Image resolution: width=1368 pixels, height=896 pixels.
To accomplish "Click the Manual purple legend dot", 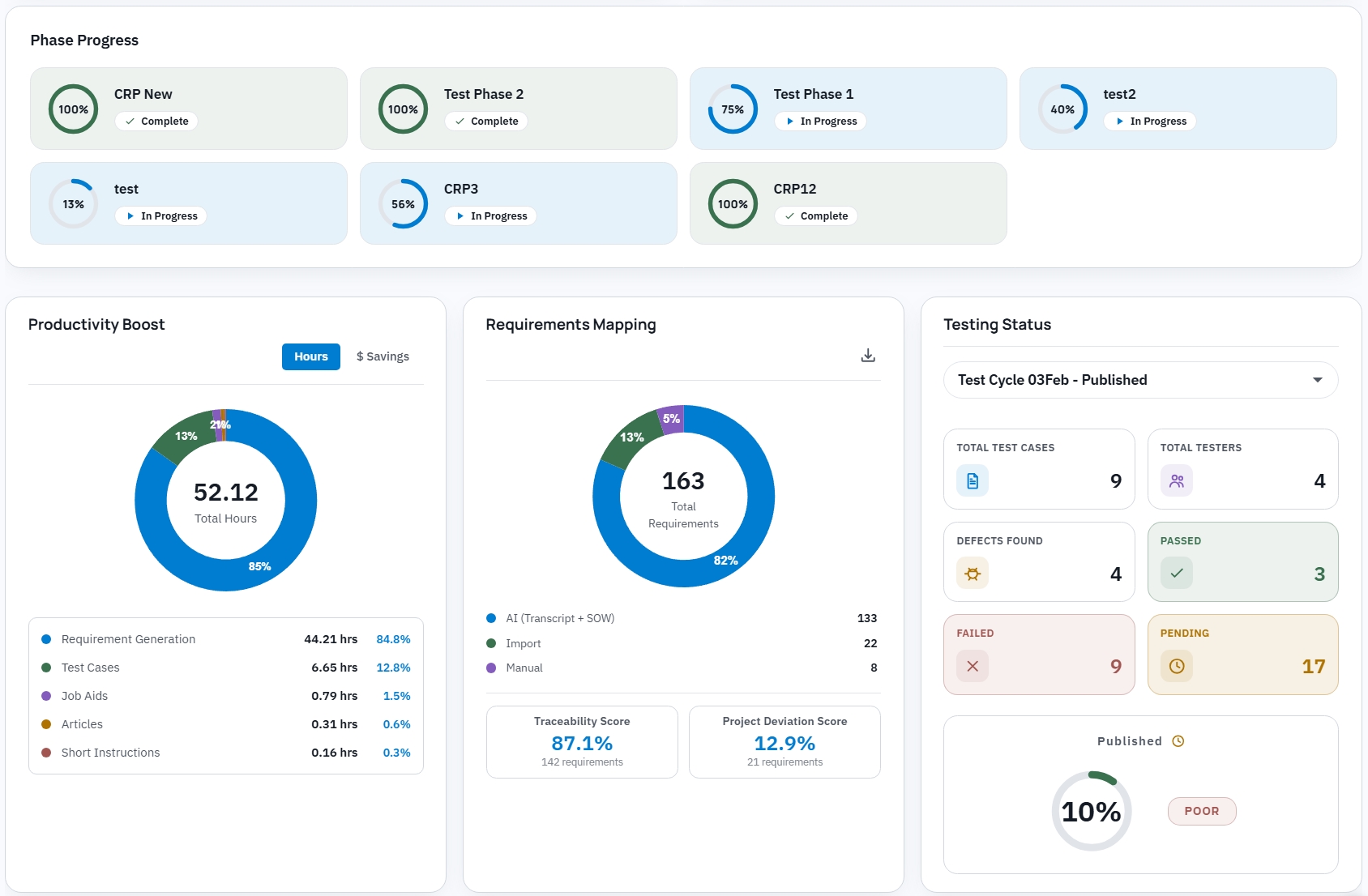I will coord(491,668).
